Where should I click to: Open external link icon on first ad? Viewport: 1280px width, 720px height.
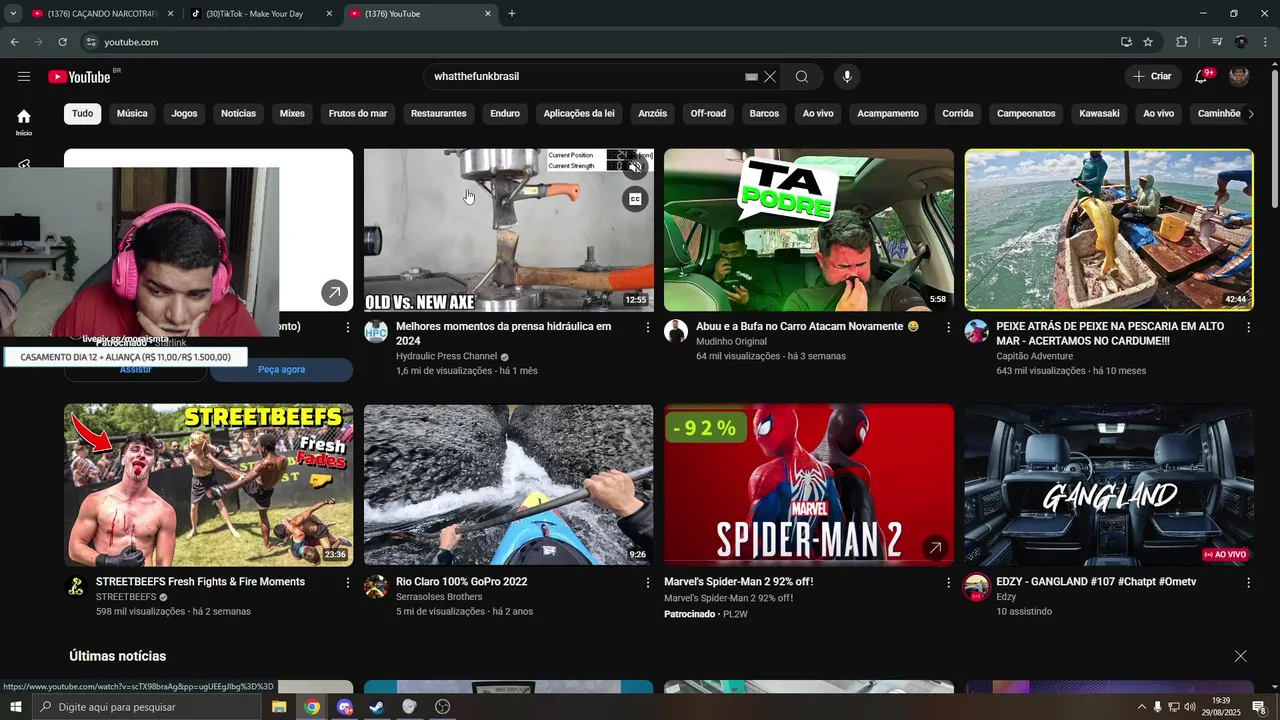point(334,293)
